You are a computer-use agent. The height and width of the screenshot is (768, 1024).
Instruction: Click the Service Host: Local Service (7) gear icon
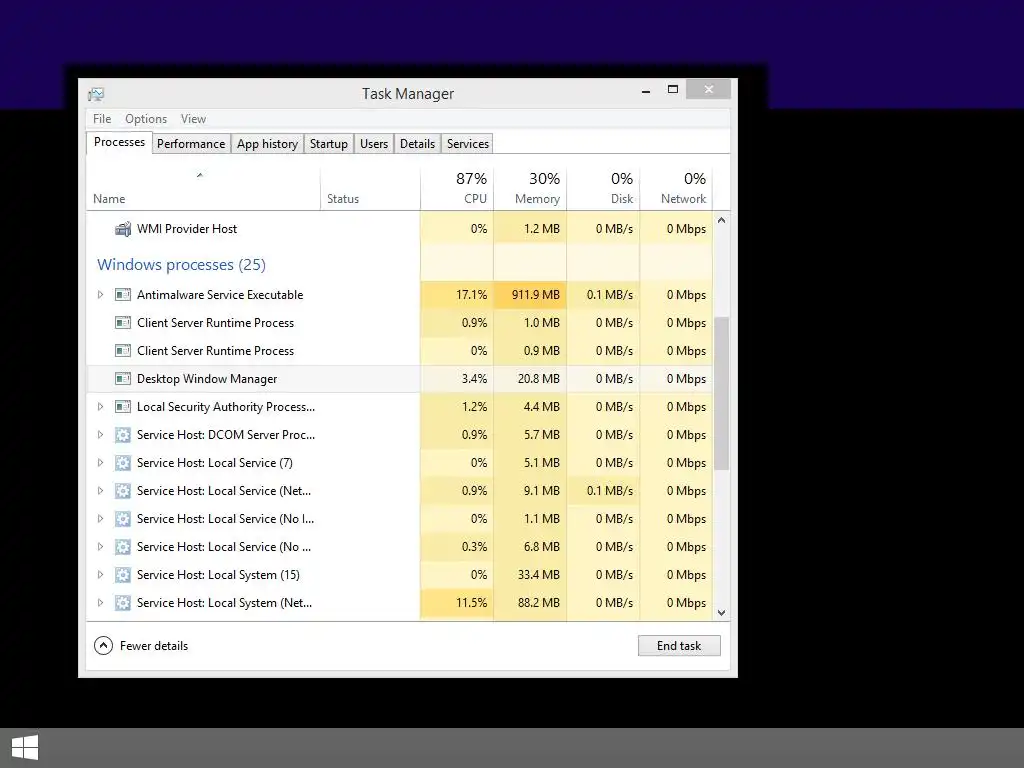pyautogui.click(x=123, y=463)
